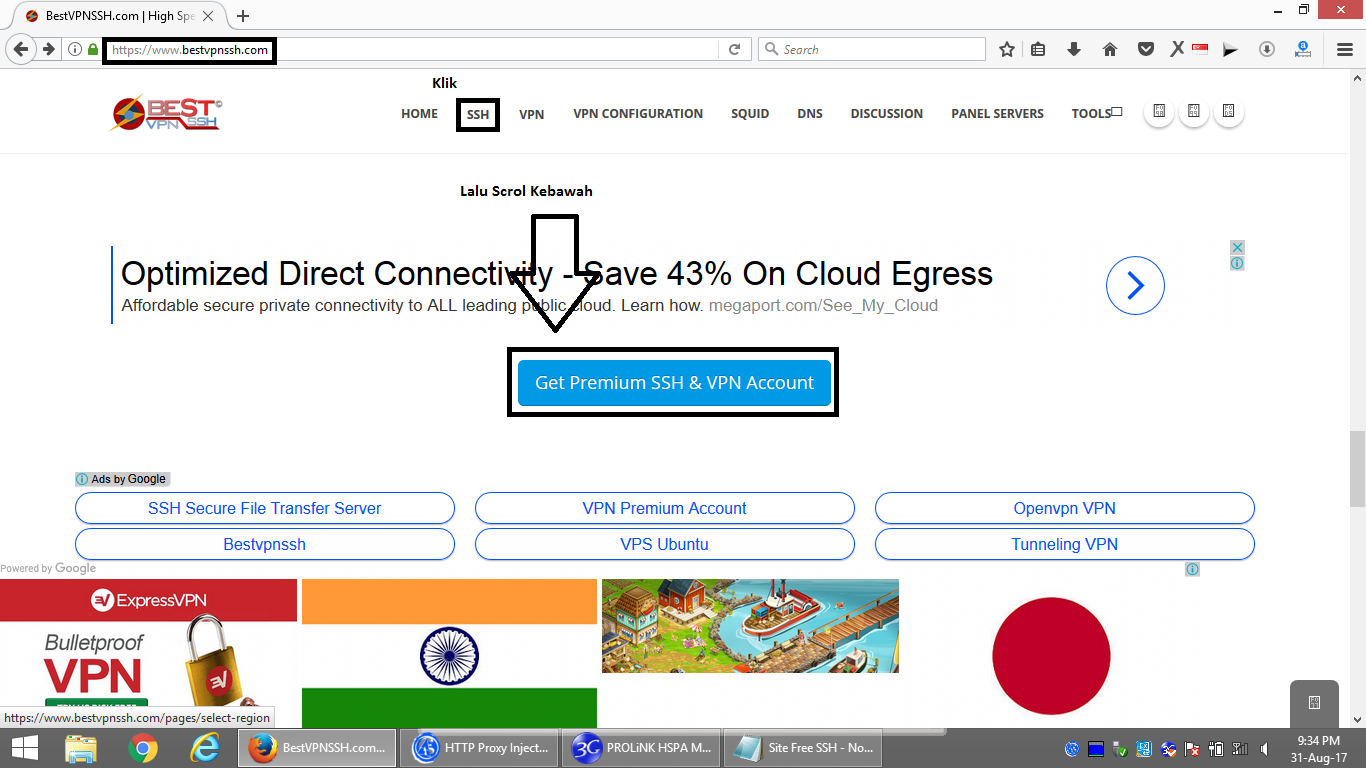Open File Explorer from taskbar
This screenshot has width=1366, height=768.
click(81, 748)
